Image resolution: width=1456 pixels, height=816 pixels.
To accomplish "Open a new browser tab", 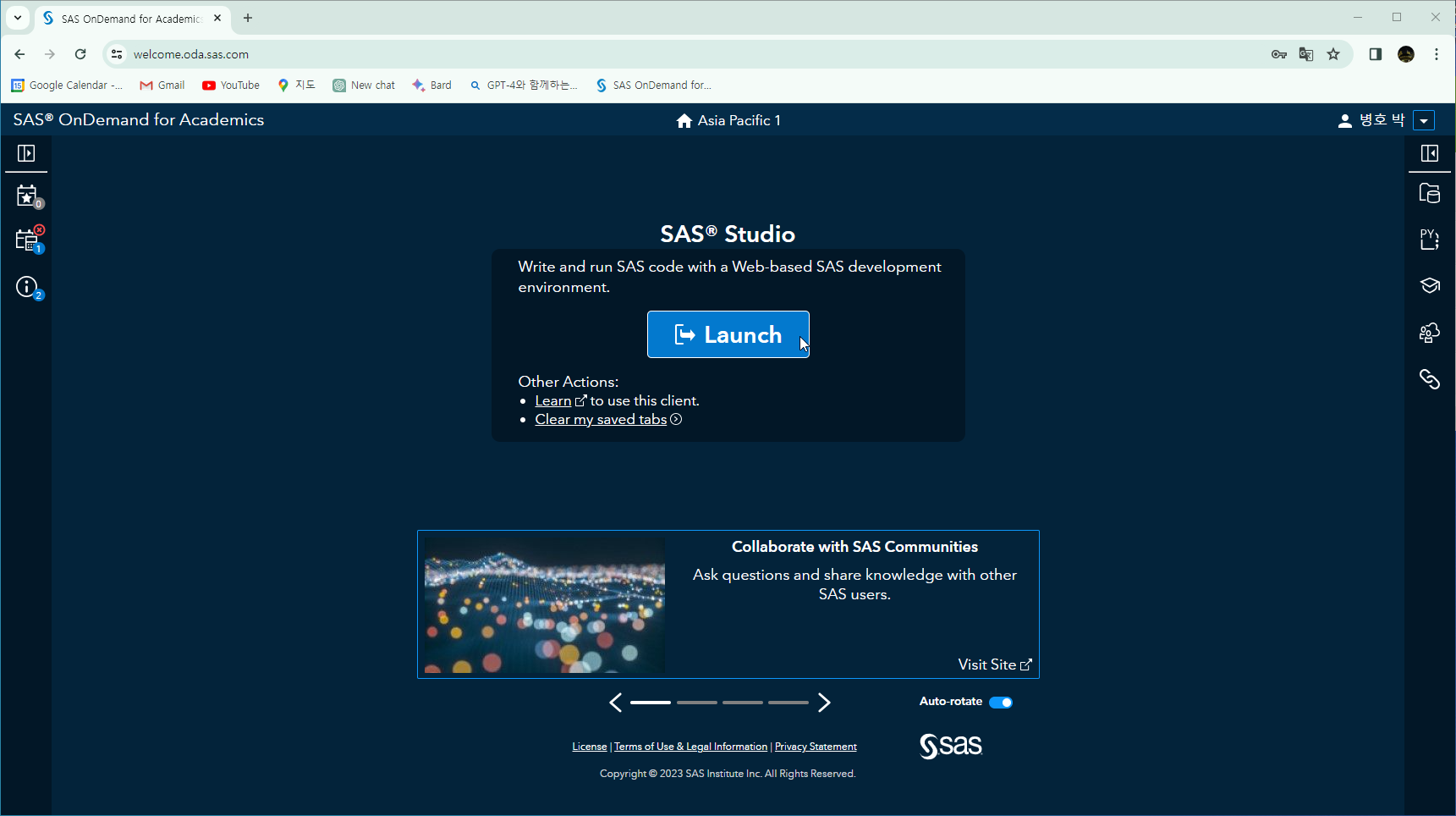I will pos(248,18).
